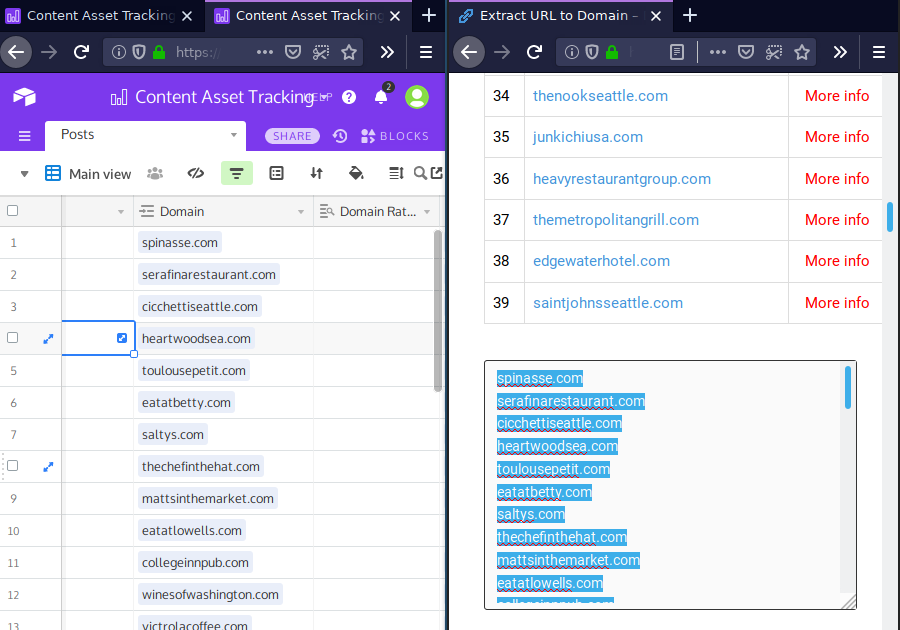Toggle the thechefinthehat.com row select checkbox
Viewport: 900px width, 630px height.
click(x=13, y=465)
